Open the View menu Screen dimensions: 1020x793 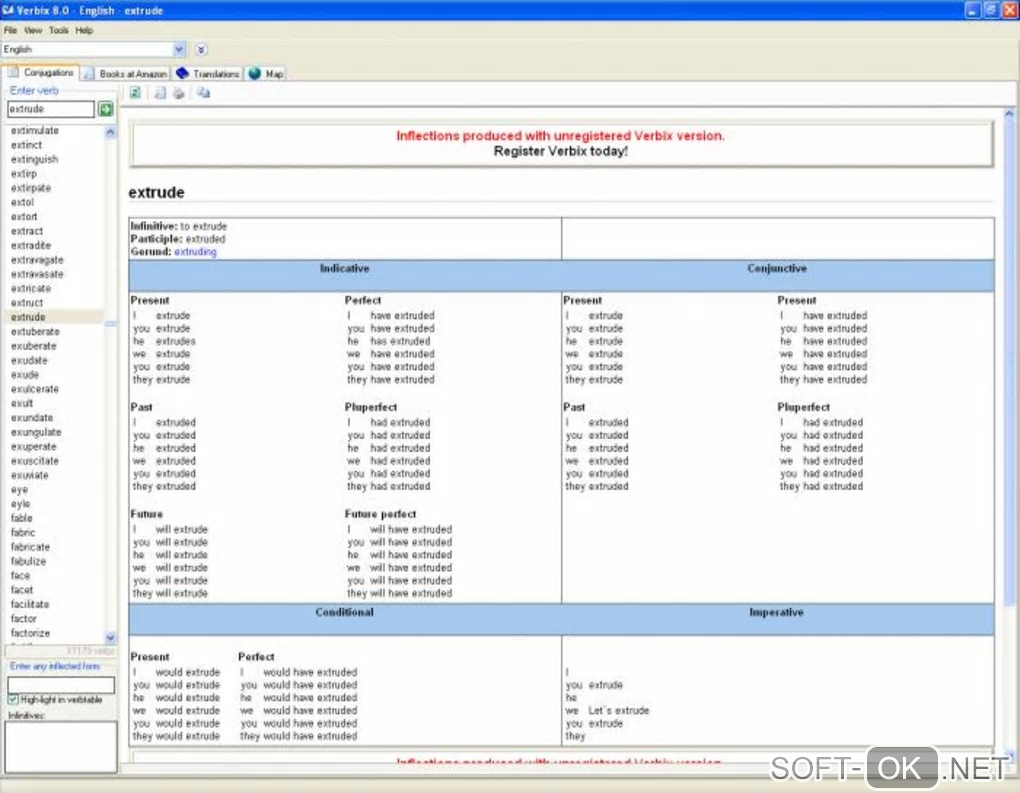[x=33, y=31]
